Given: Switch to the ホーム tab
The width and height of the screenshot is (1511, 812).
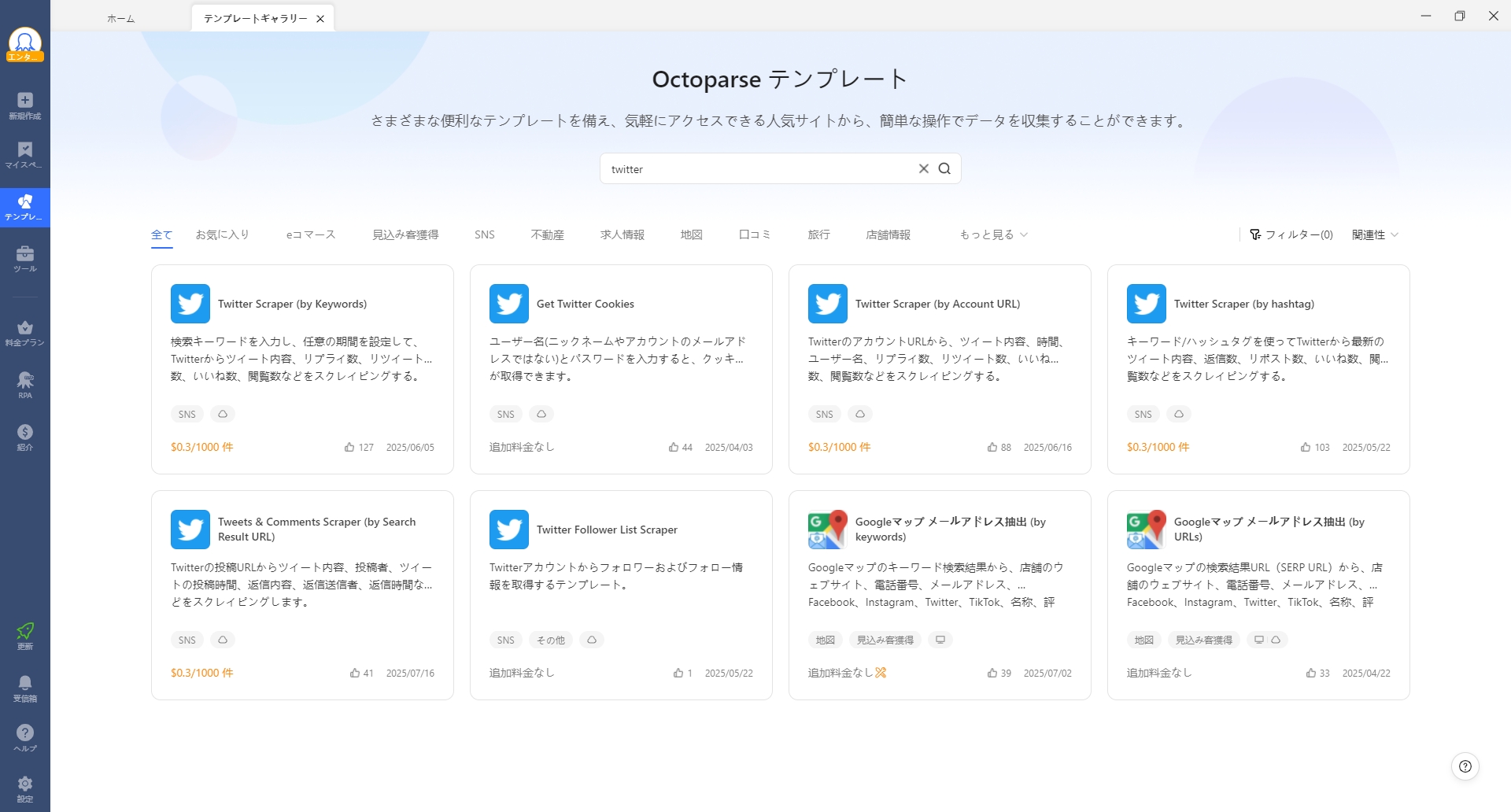Looking at the screenshot, I should click(121, 18).
